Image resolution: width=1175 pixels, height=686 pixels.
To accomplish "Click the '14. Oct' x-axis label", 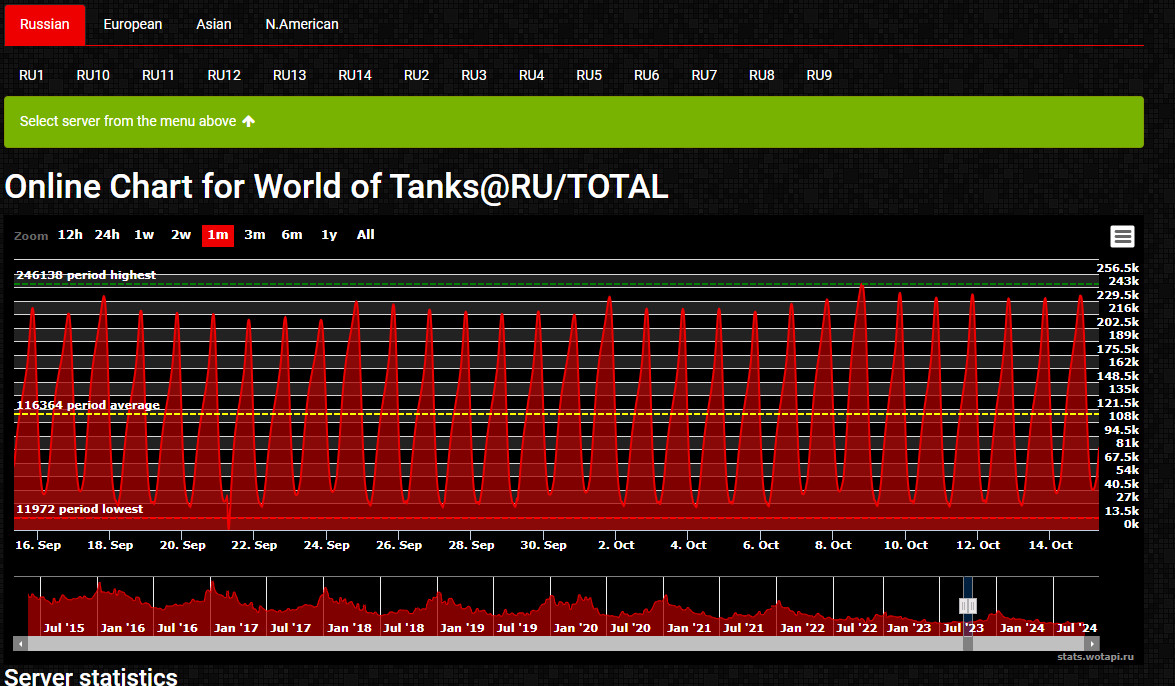I will 1050,545.
